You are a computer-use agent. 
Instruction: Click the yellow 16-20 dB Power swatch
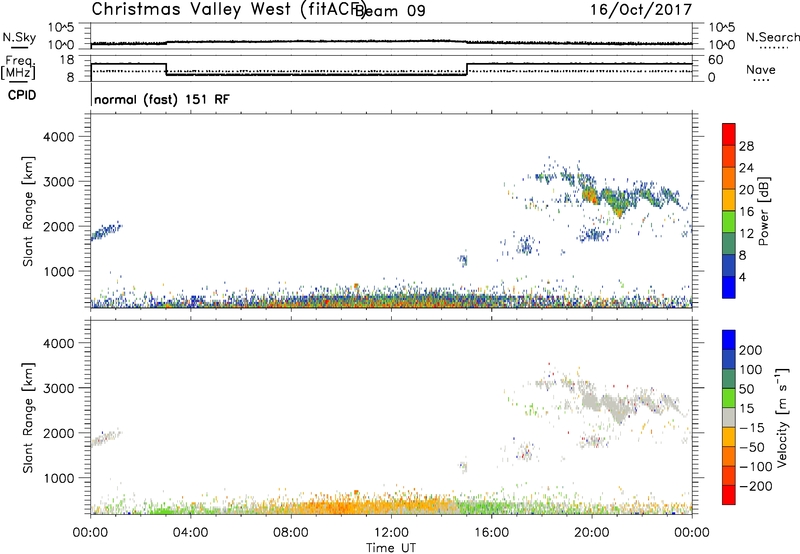point(729,200)
